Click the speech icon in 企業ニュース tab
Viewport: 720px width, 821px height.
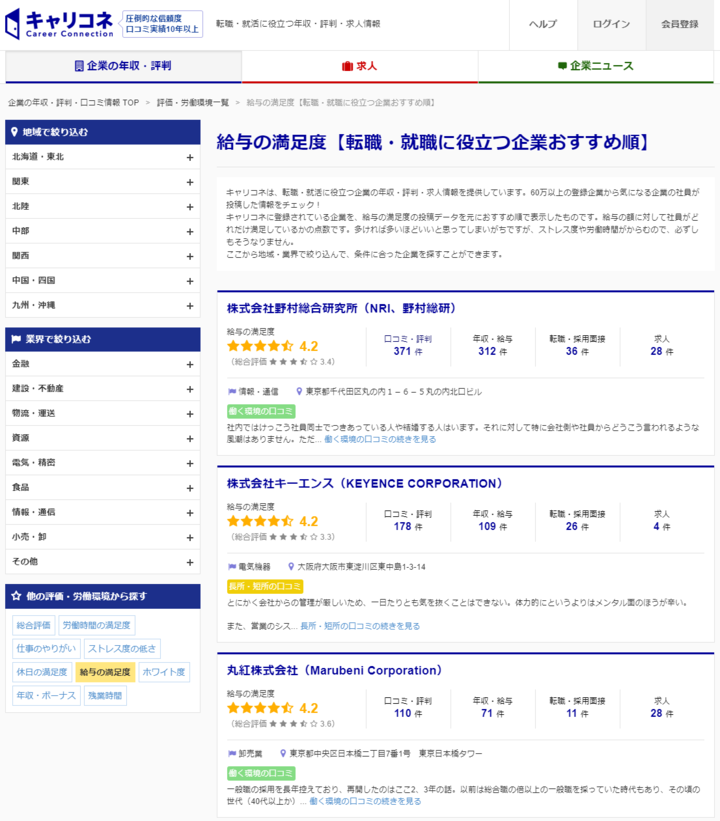coord(562,66)
